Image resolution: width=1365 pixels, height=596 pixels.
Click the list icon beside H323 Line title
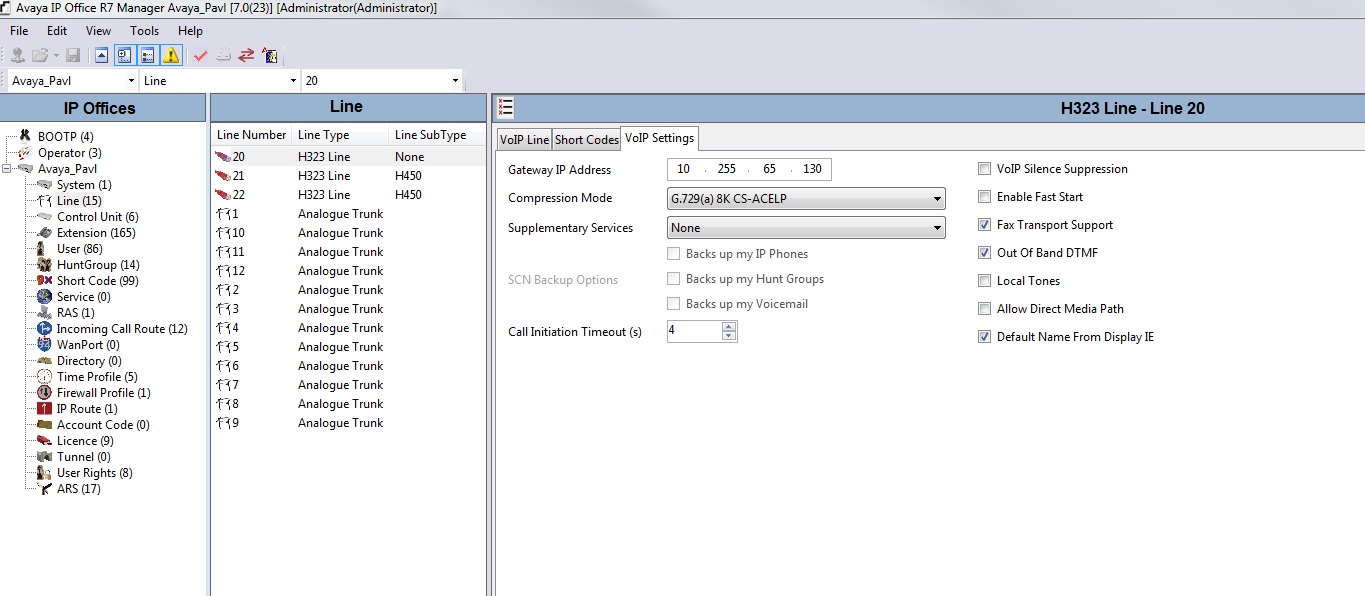(x=506, y=108)
